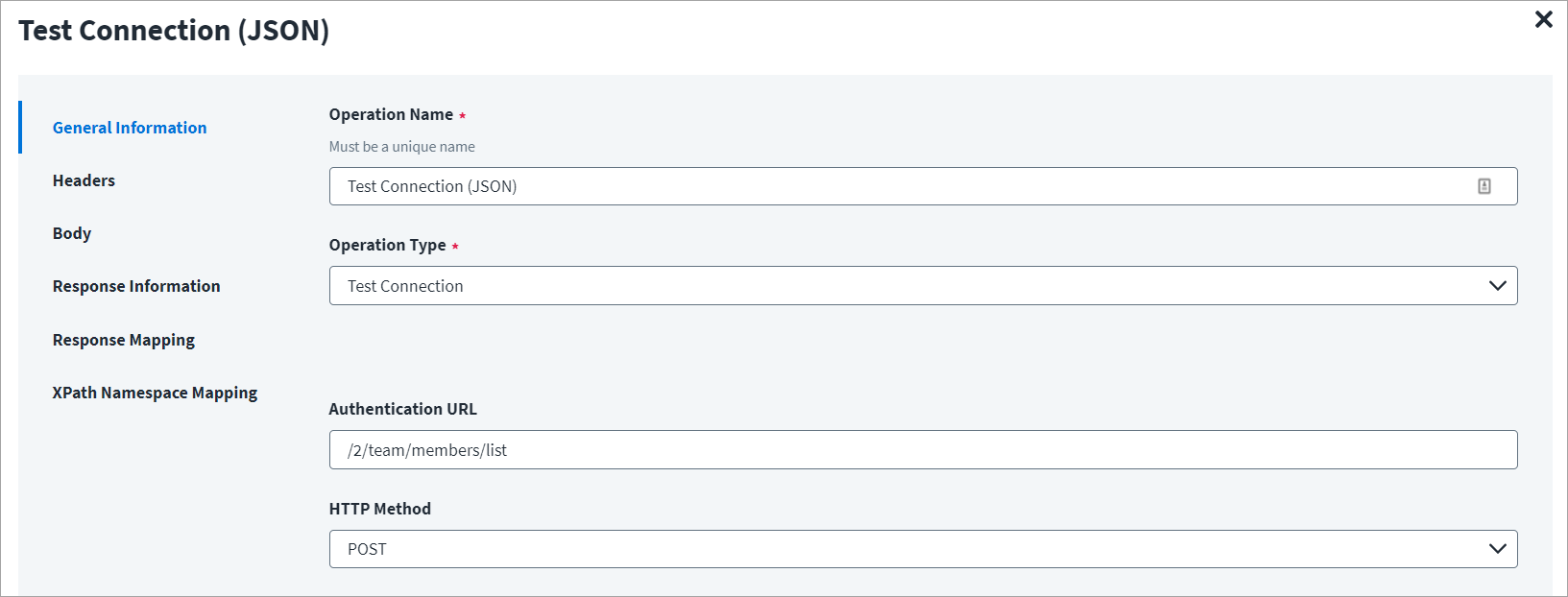Go to the Body section
This screenshot has width=1568, height=597.
point(72,233)
